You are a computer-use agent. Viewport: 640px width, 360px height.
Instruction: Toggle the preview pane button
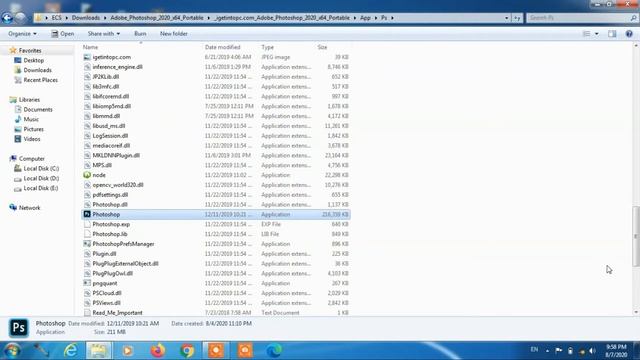tap(612, 33)
